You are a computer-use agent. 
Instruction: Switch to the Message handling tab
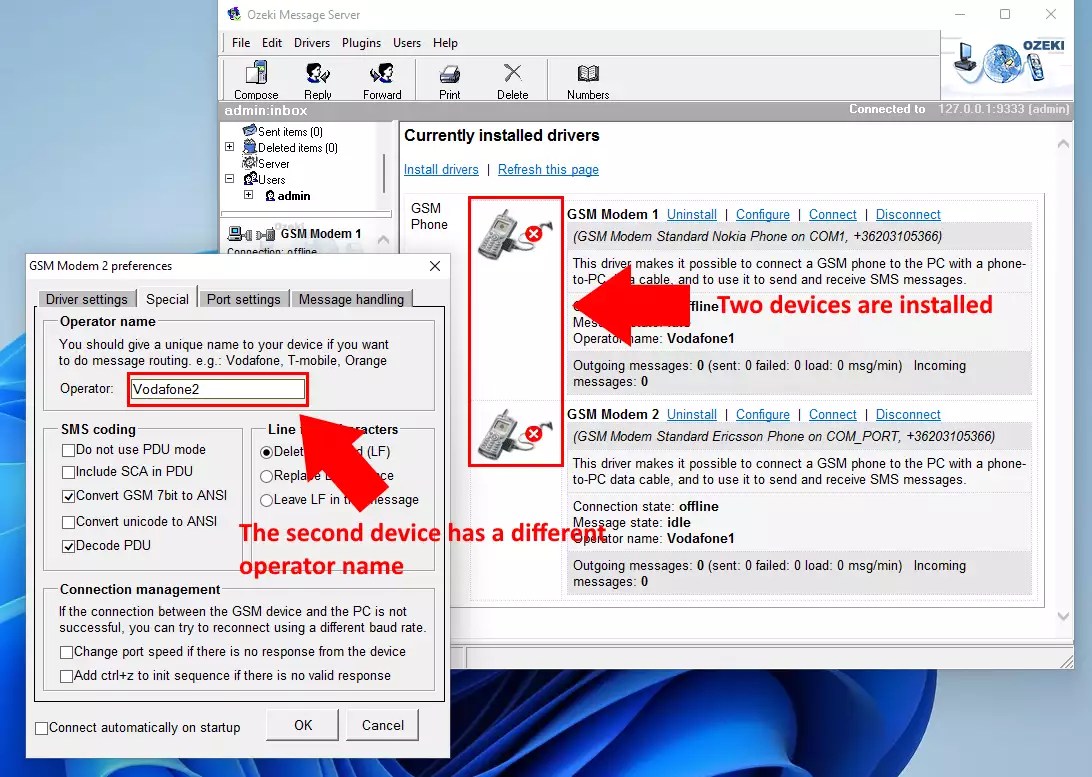(x=351, y=299)
